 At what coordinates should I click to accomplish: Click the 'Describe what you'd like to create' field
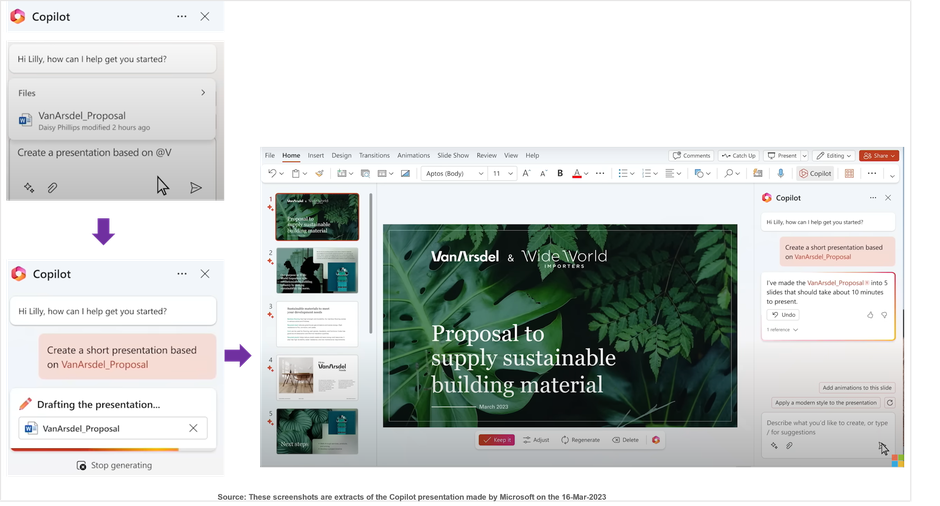[x=828, y=427]
